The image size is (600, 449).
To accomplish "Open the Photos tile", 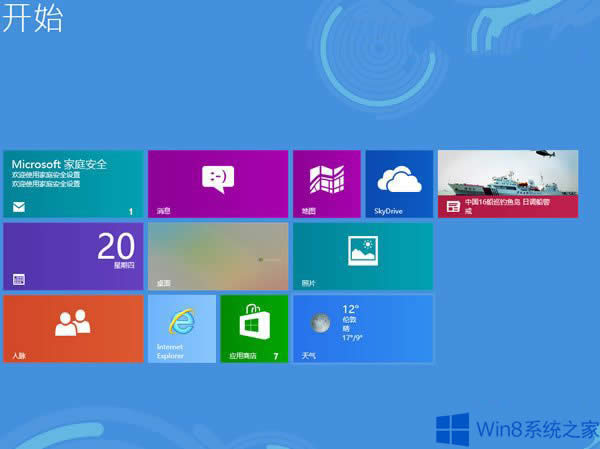I will pyautogui.click(x=363, y=256).
